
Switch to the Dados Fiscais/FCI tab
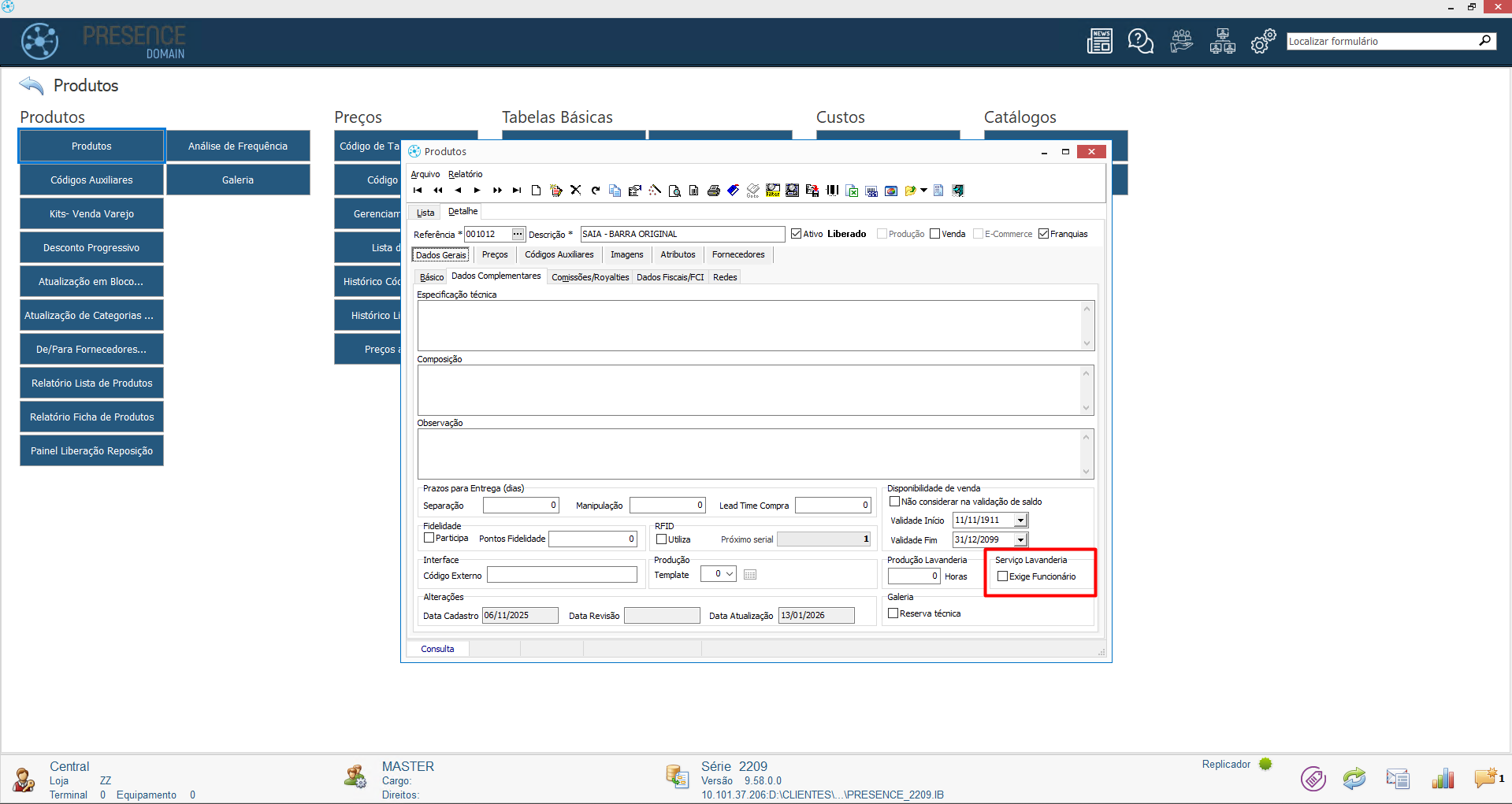point(670,277)
